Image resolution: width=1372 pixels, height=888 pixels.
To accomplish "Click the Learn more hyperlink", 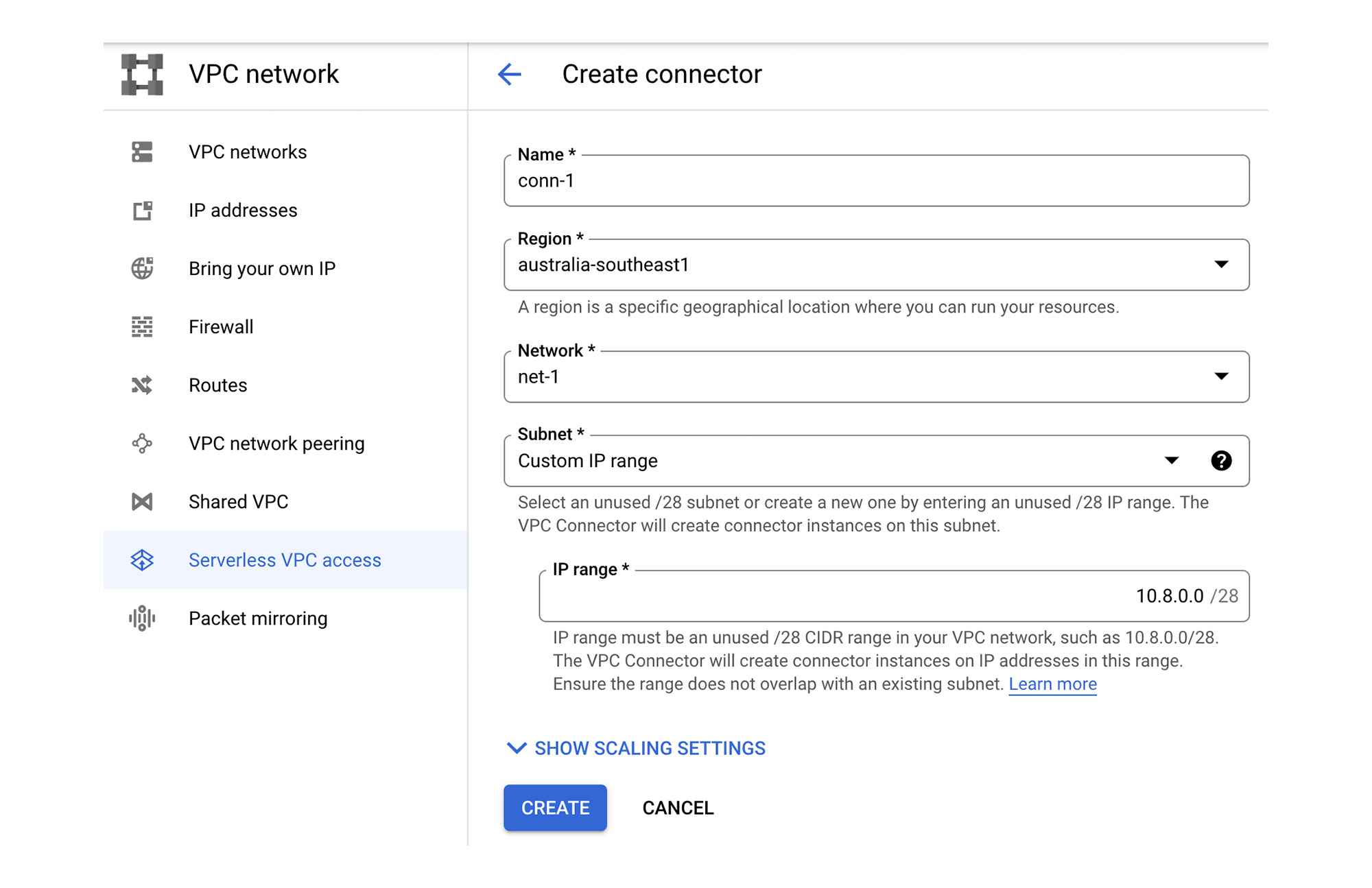I will 1055,683.
